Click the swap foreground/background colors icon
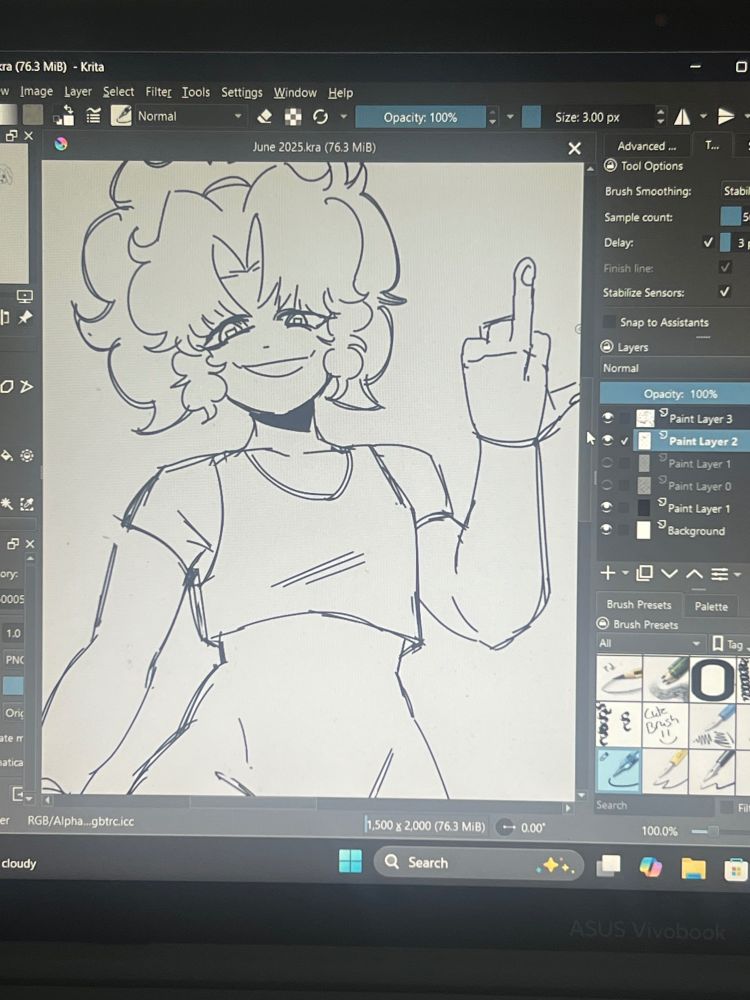Image resolution: width=750 pixels, height=1000 pixels. 64,116
